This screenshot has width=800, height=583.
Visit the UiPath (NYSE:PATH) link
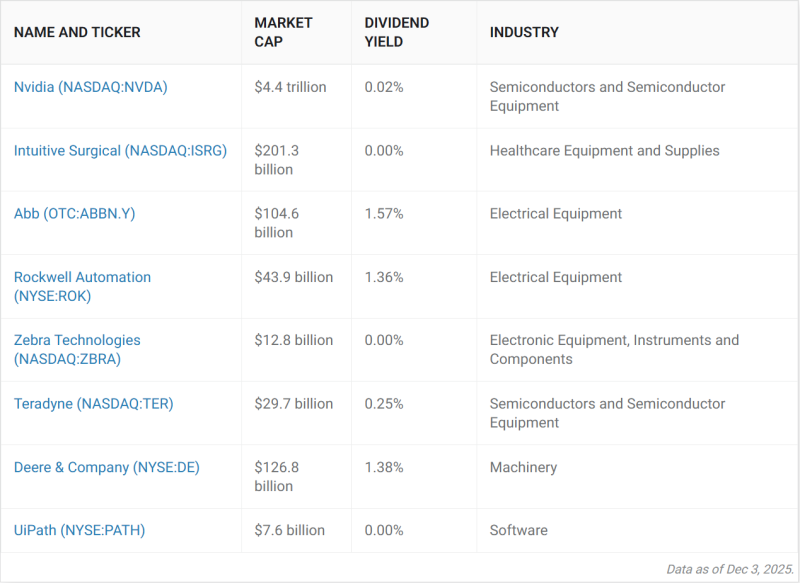79,530
